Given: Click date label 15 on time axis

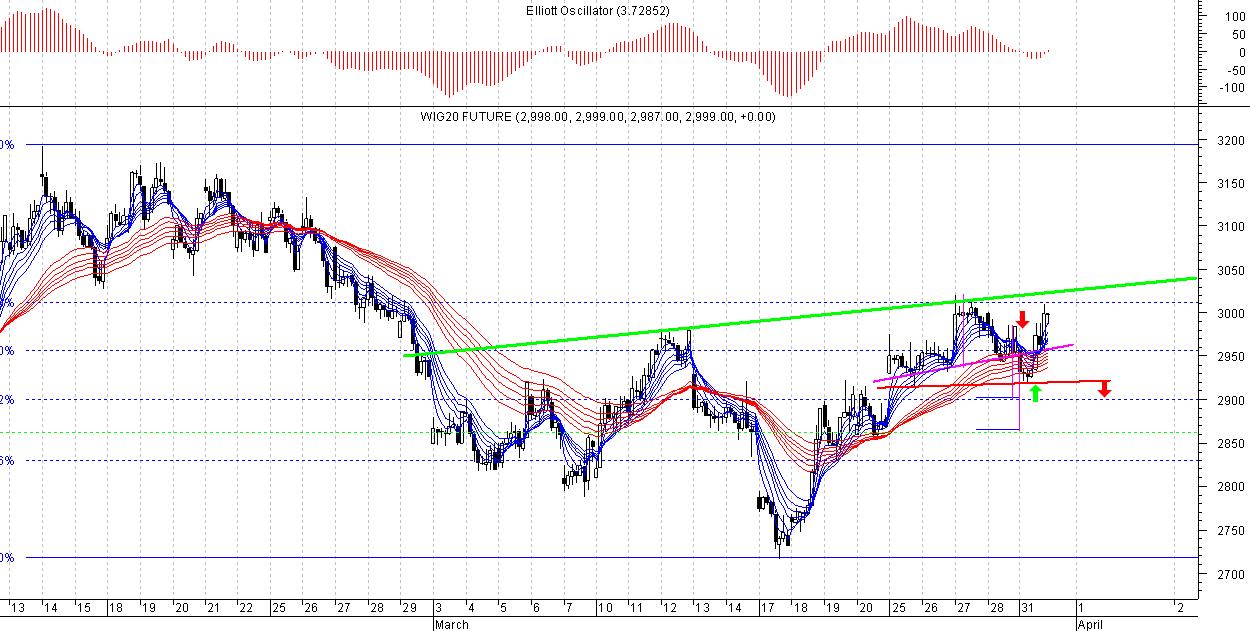Looking at the screenshot, I should [85, 607].
